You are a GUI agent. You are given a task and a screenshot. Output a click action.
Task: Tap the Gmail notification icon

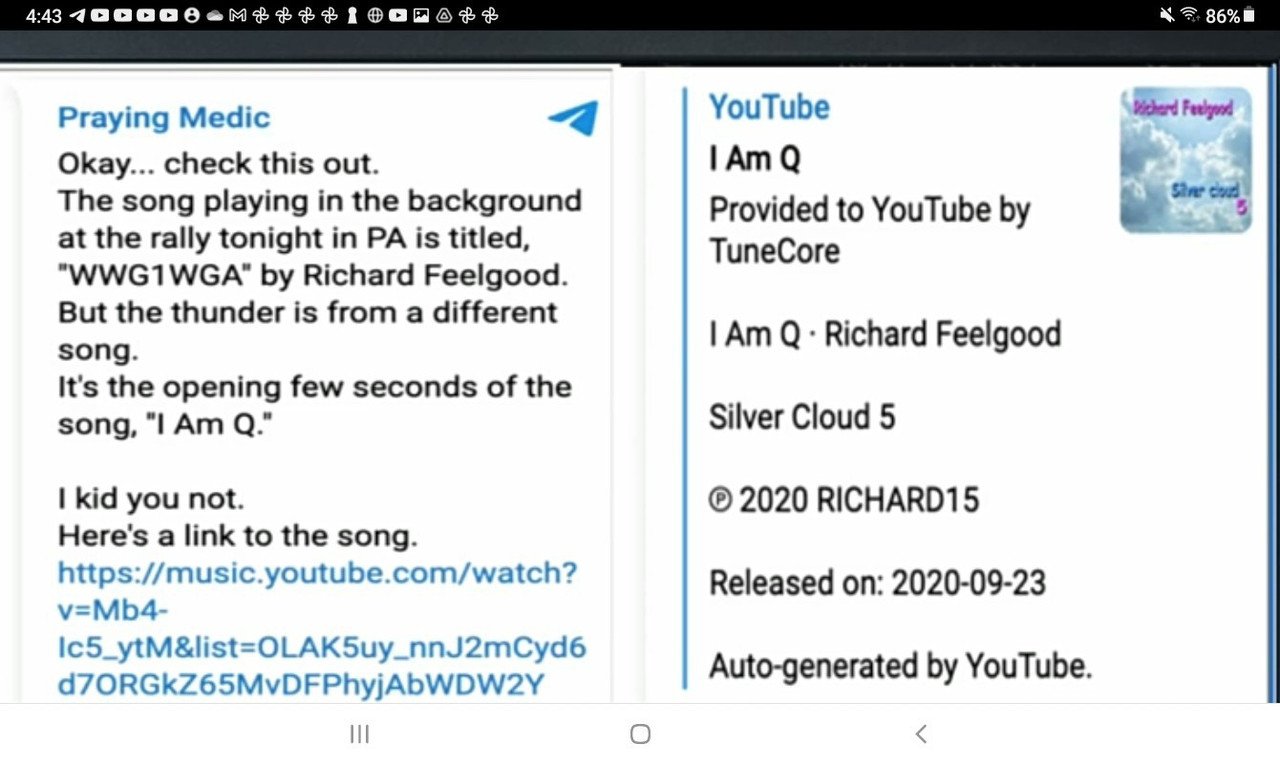click(238, 16)
